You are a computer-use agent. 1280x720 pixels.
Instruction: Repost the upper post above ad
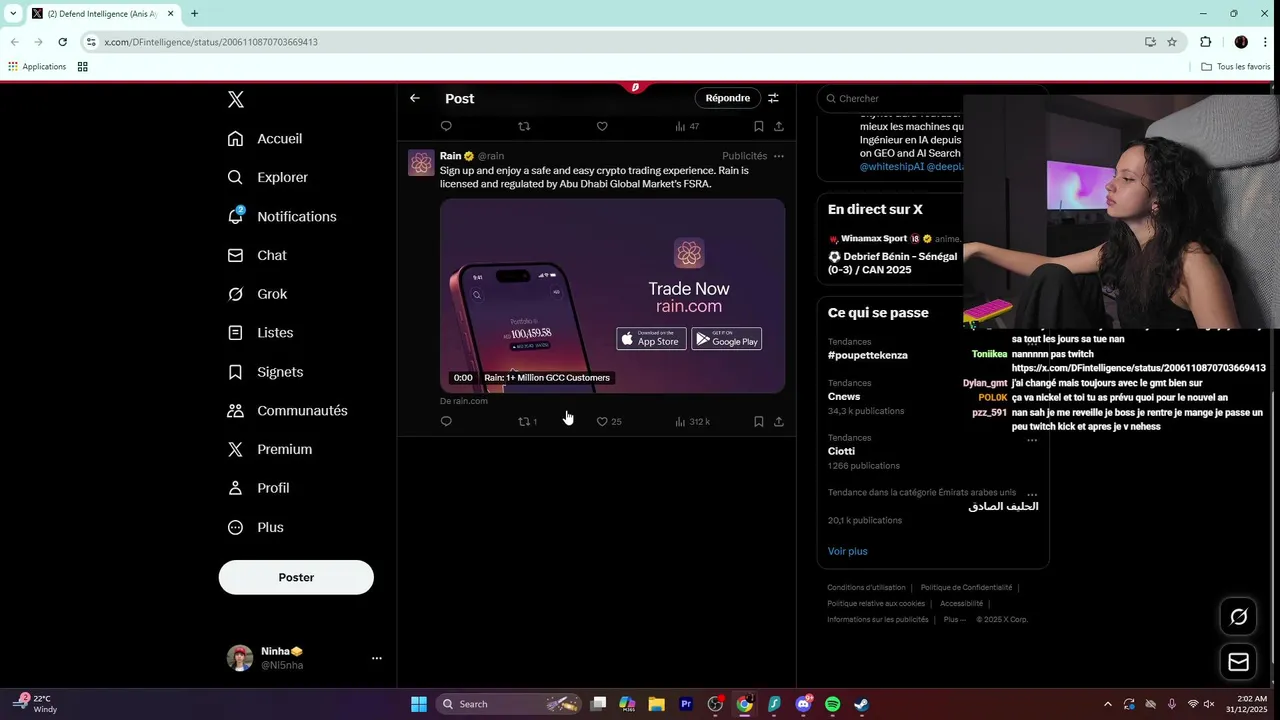(x=524, y=126)
